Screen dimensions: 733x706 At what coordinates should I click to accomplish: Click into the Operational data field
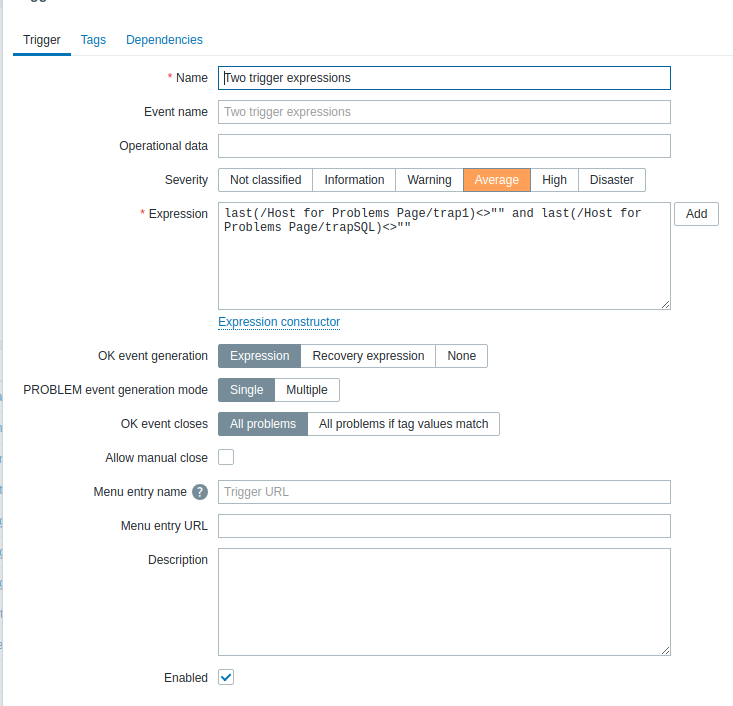[x=444, y=146]
